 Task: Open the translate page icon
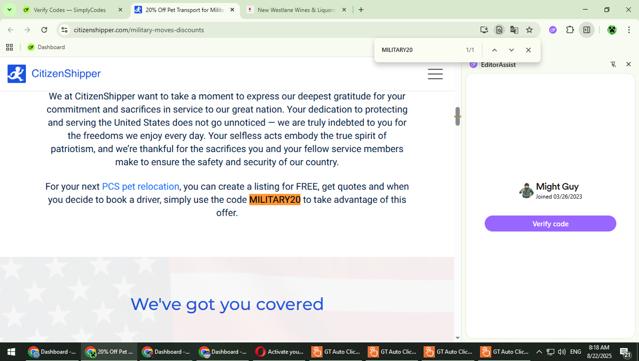point(514,30)
